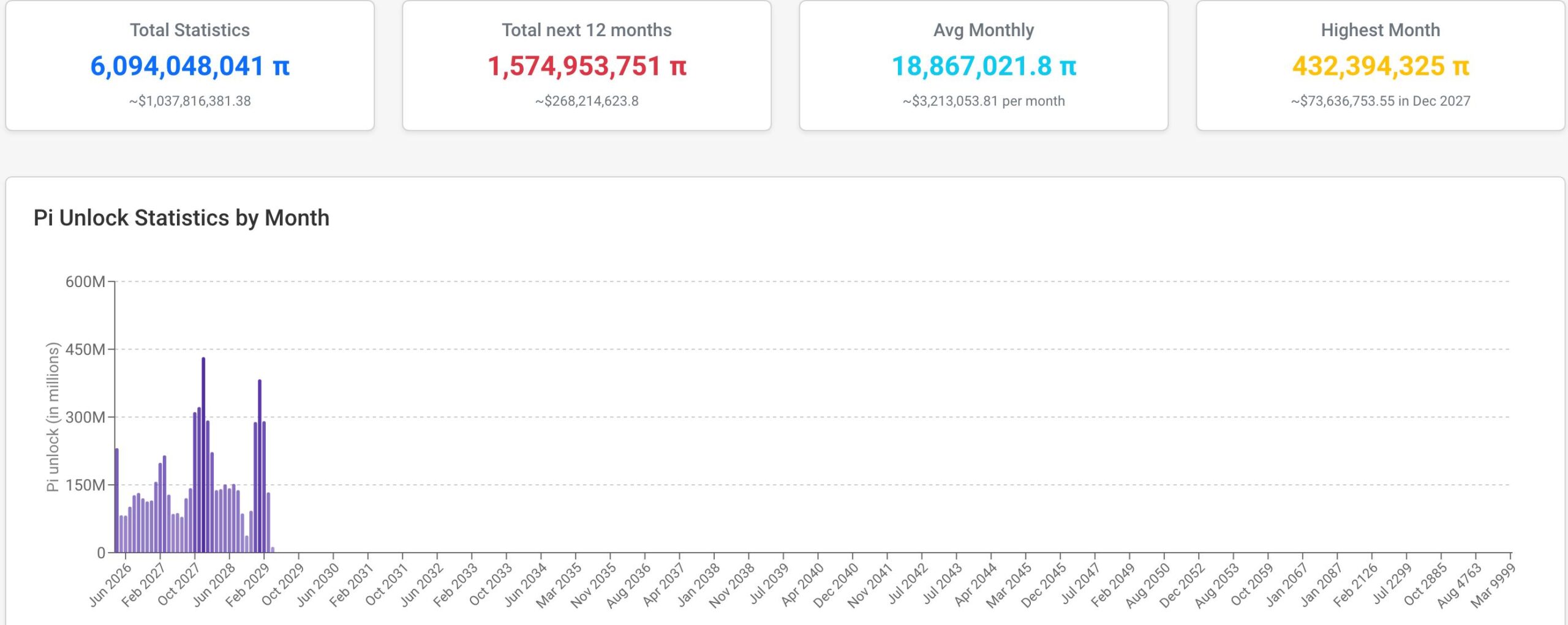
Task: Click the "Jan 2038" x-axis label
Action: pyautogui.click(x=698, y=585)
